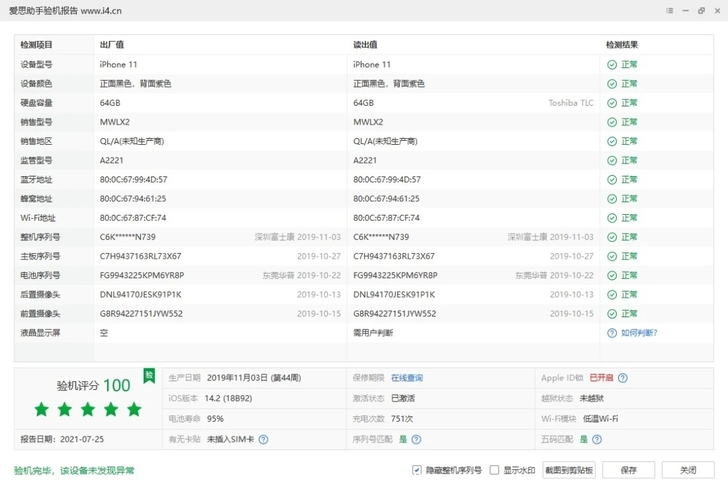The image size is (728, 495).
Task: Click the question icon in 液晶显示屏 row
Action: (612, 333)
